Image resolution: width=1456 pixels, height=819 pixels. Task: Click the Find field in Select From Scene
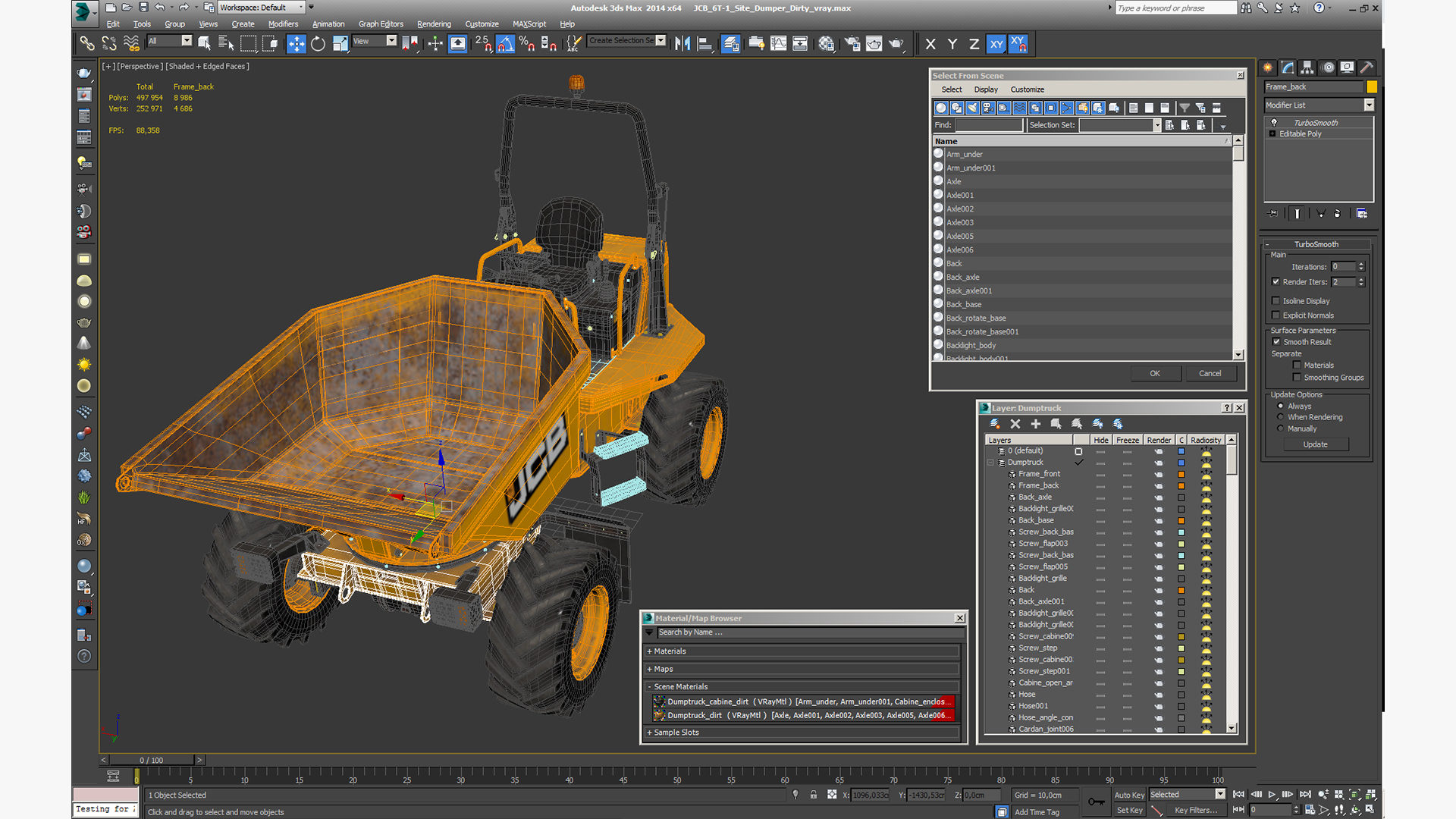pyautogui.click(x=989, y=125)
